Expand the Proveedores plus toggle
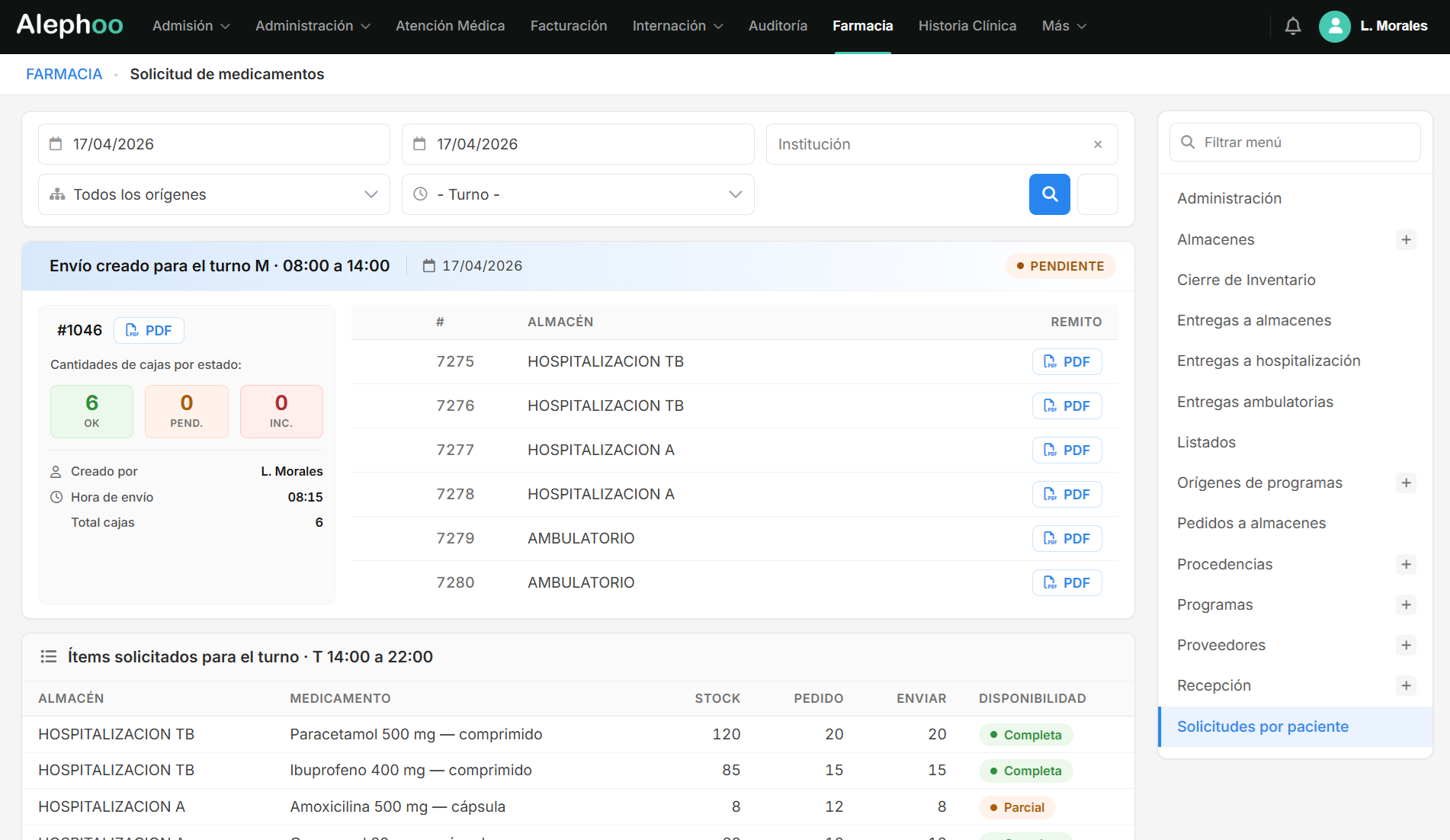Viewport: 1450px width, 840px height. coord(1406,646)
